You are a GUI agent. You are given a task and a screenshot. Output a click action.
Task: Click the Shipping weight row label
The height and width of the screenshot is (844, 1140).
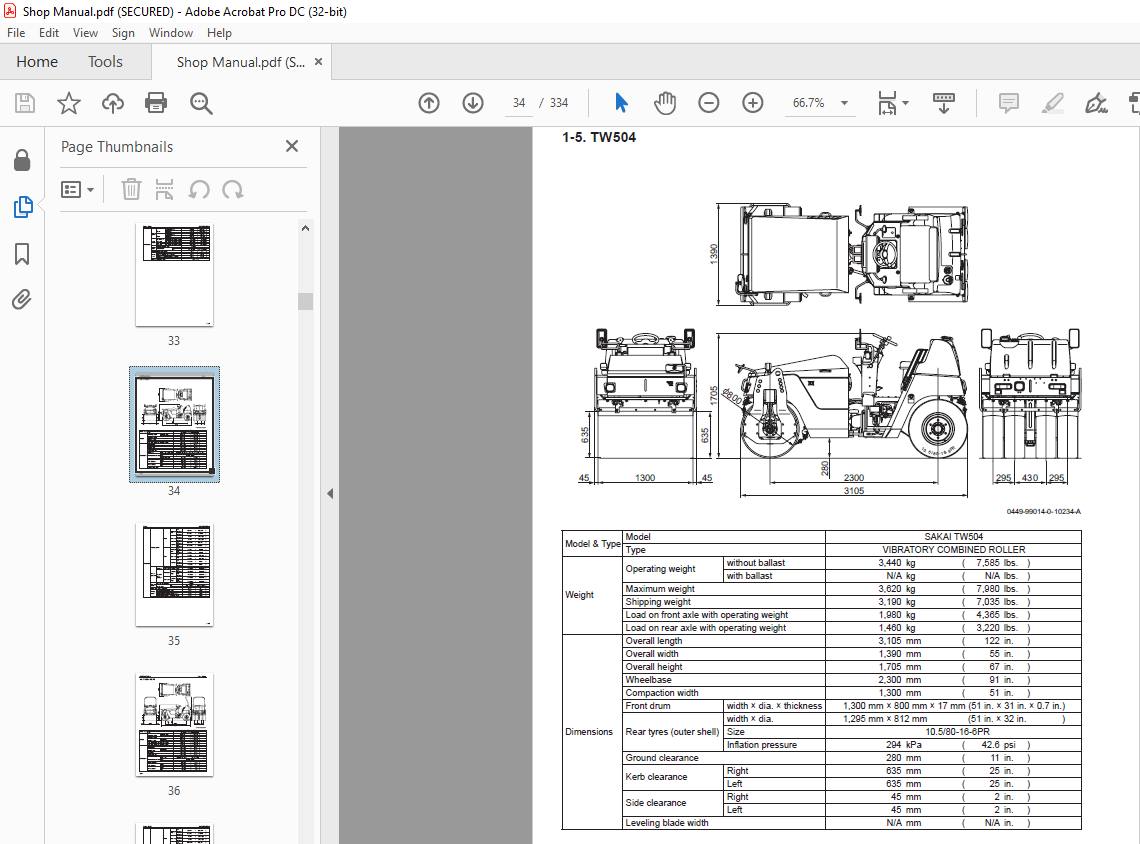click(658, 602)
